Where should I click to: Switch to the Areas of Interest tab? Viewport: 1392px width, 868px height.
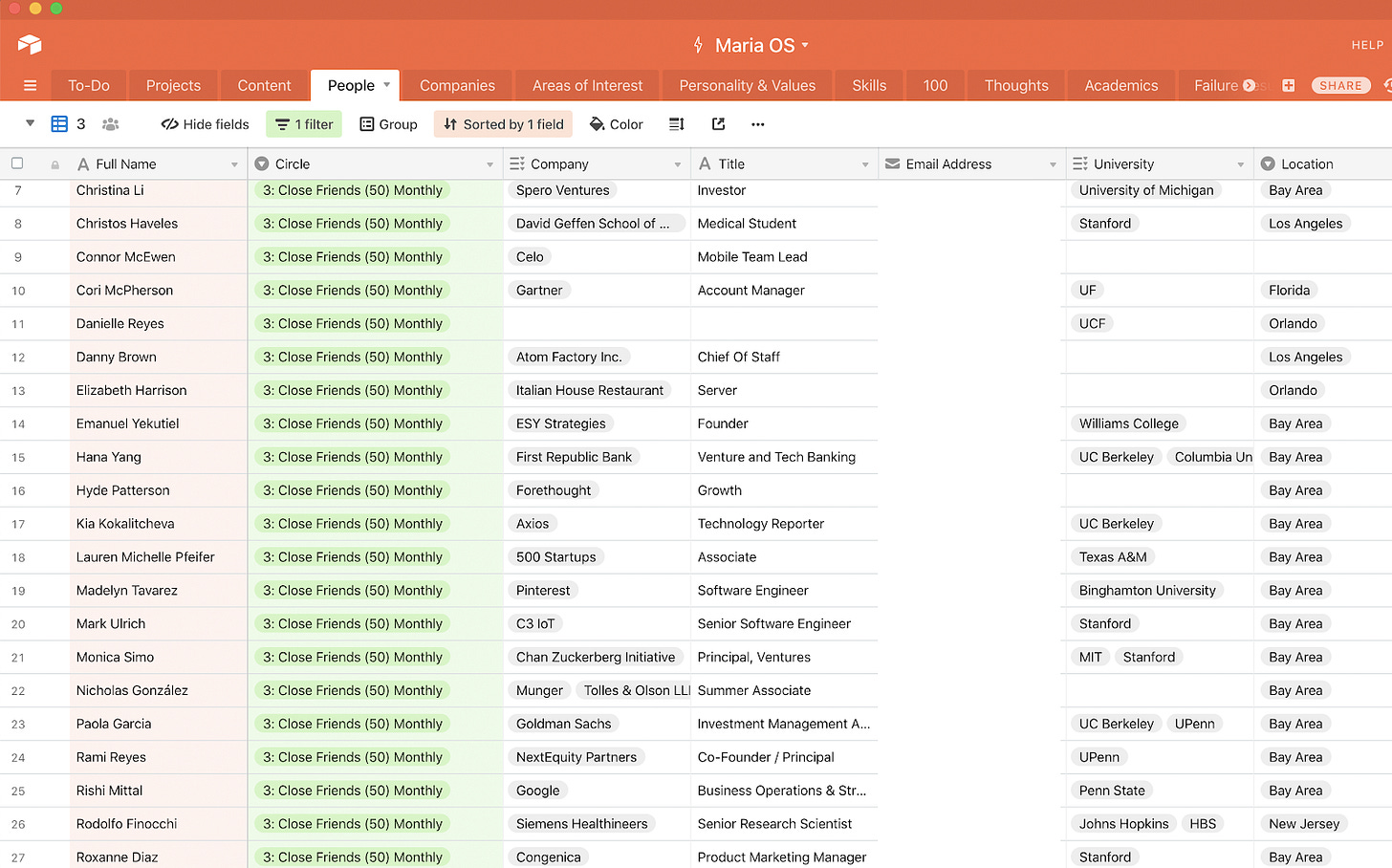[x=587, y=85]
